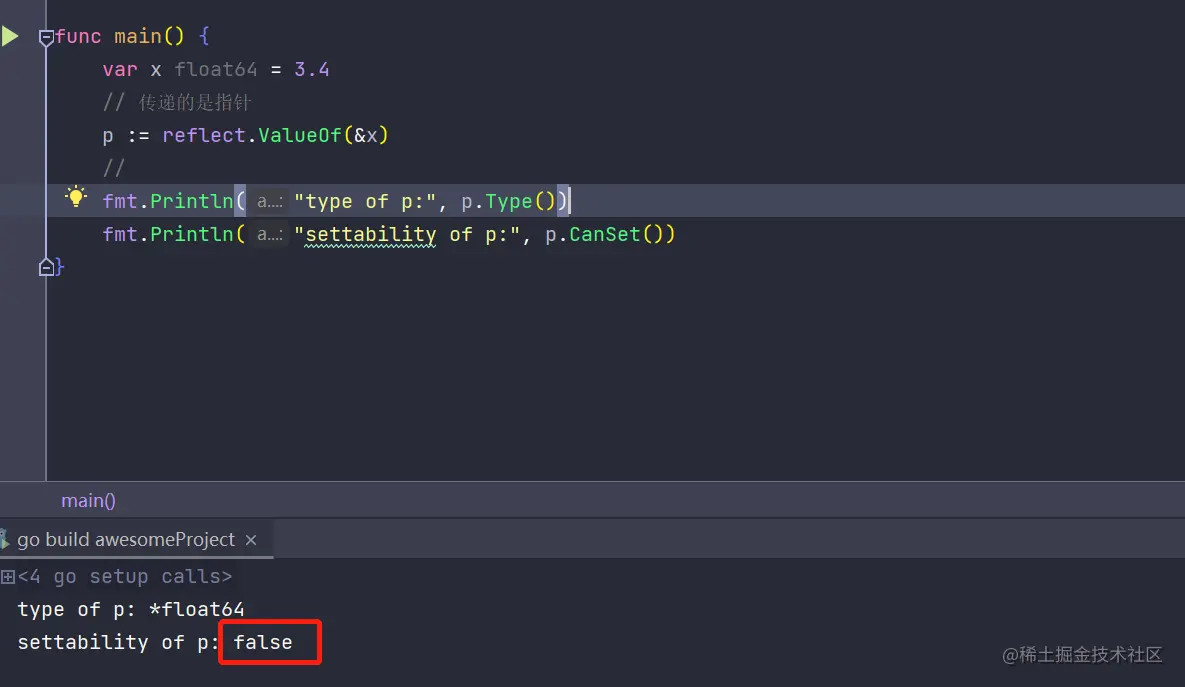
Task: Click the 'false' value in output
Action: 263,642
